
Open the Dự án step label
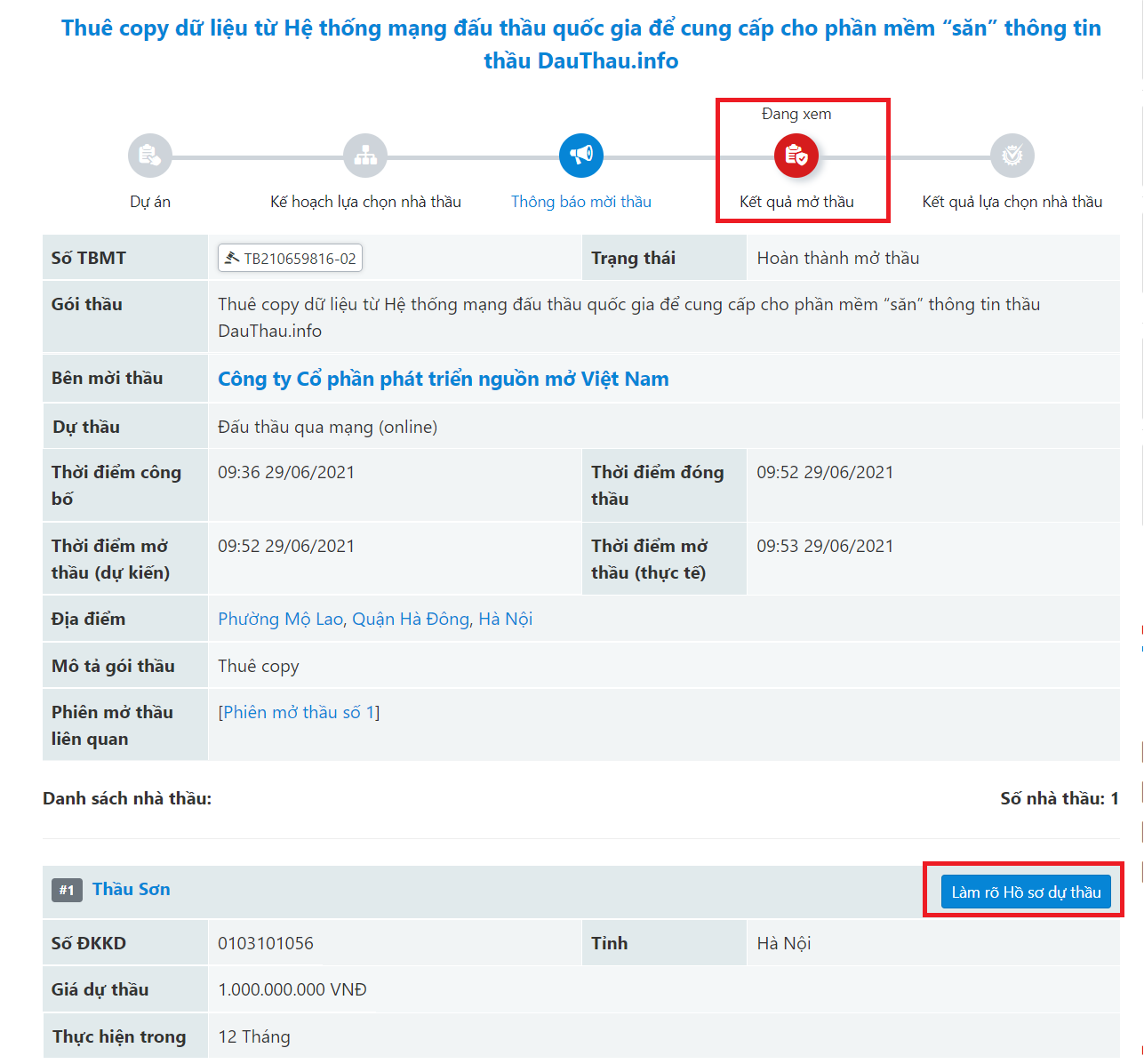[x=150, y=202]
